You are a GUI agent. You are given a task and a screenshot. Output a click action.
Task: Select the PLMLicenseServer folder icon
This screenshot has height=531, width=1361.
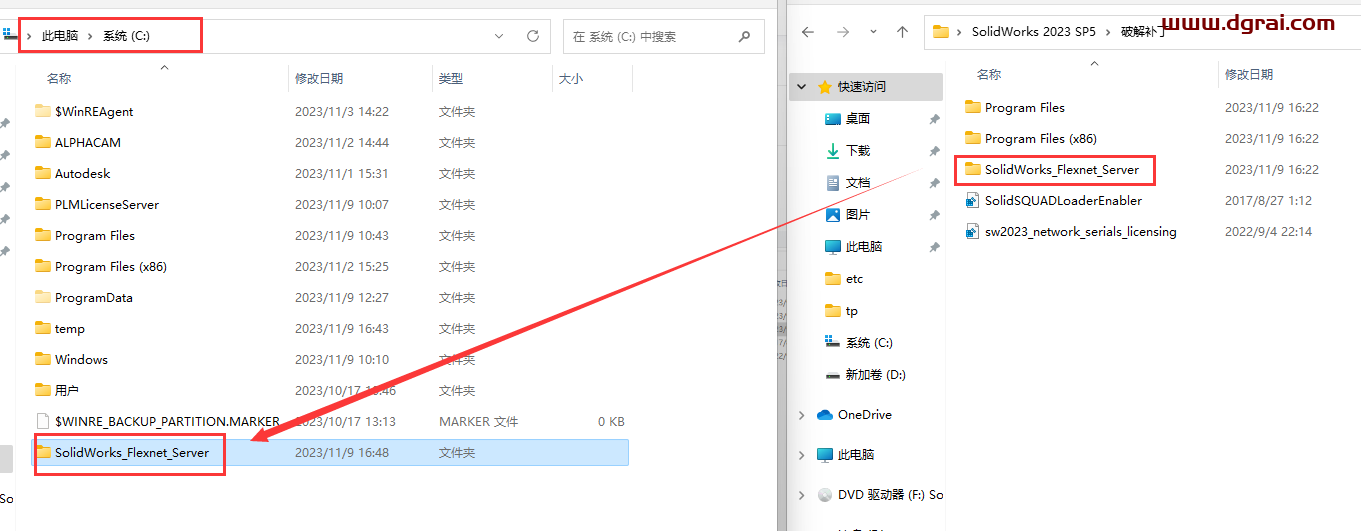(x=43, y=204)
